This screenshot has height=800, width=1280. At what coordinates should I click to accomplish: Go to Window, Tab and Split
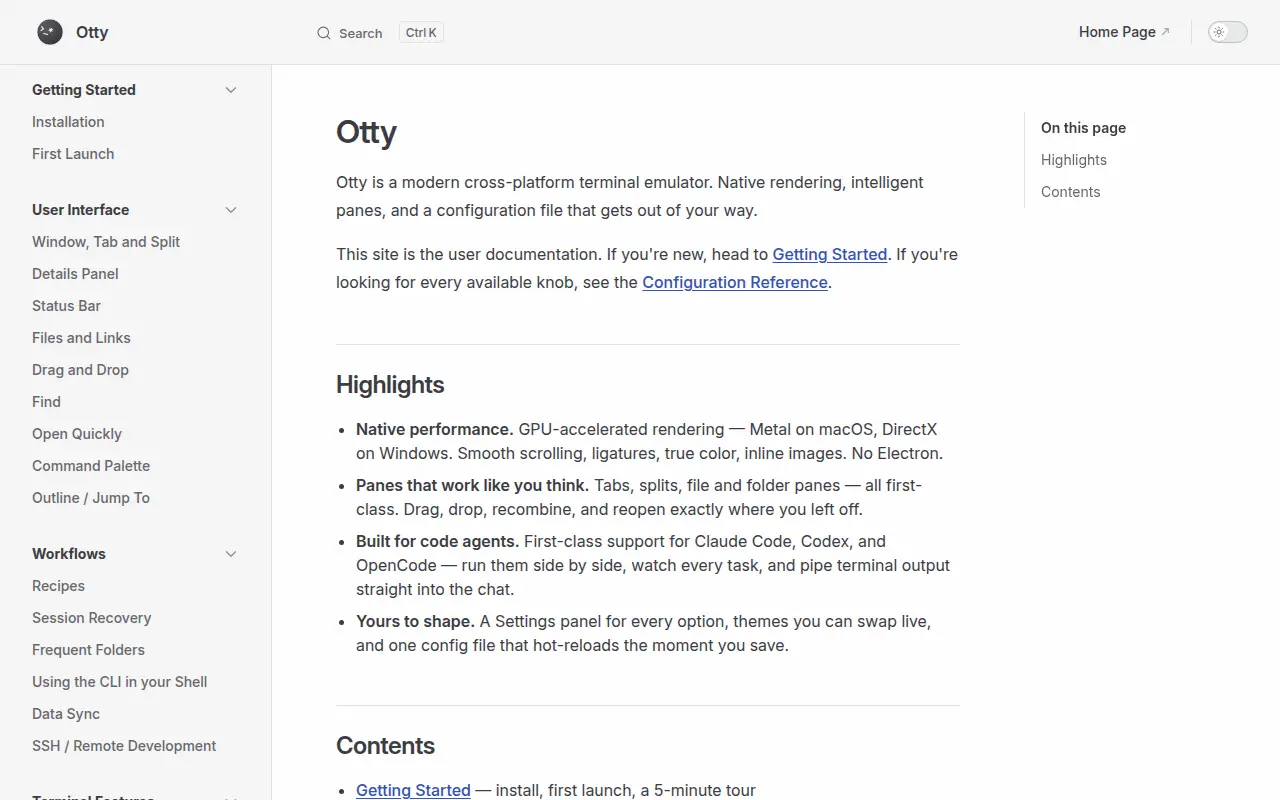(x=106, y=242)
